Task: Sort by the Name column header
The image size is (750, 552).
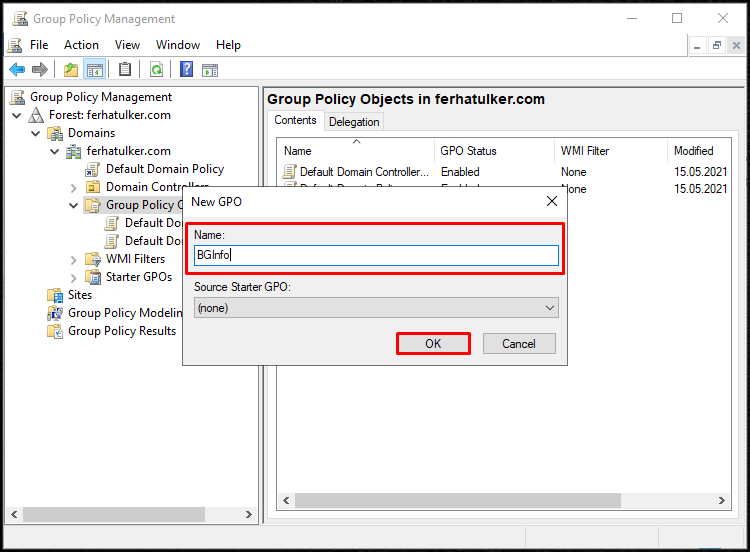Action: point(357,151)
